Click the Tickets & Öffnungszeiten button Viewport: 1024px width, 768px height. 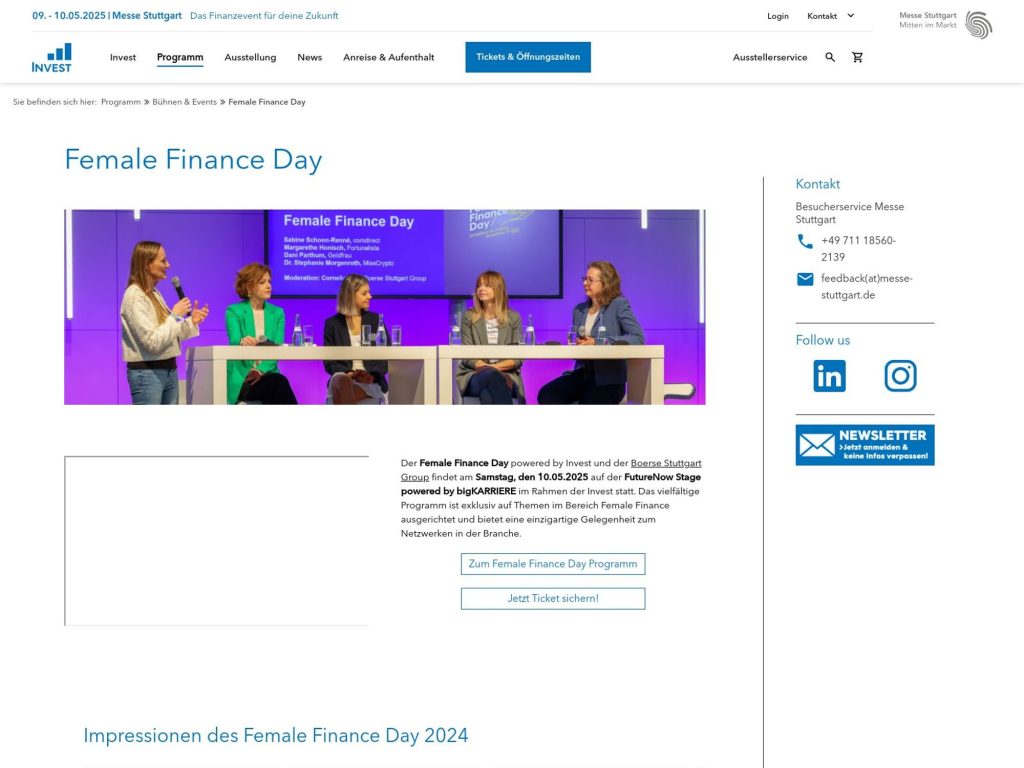pyautogui.click(x=527, y=57)
